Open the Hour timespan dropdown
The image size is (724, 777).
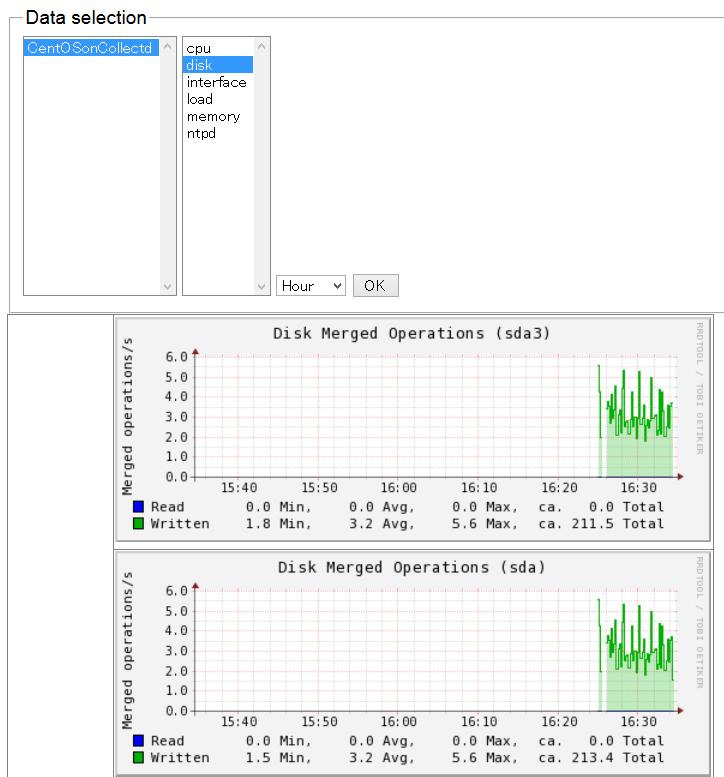click(x=311, y=286)
